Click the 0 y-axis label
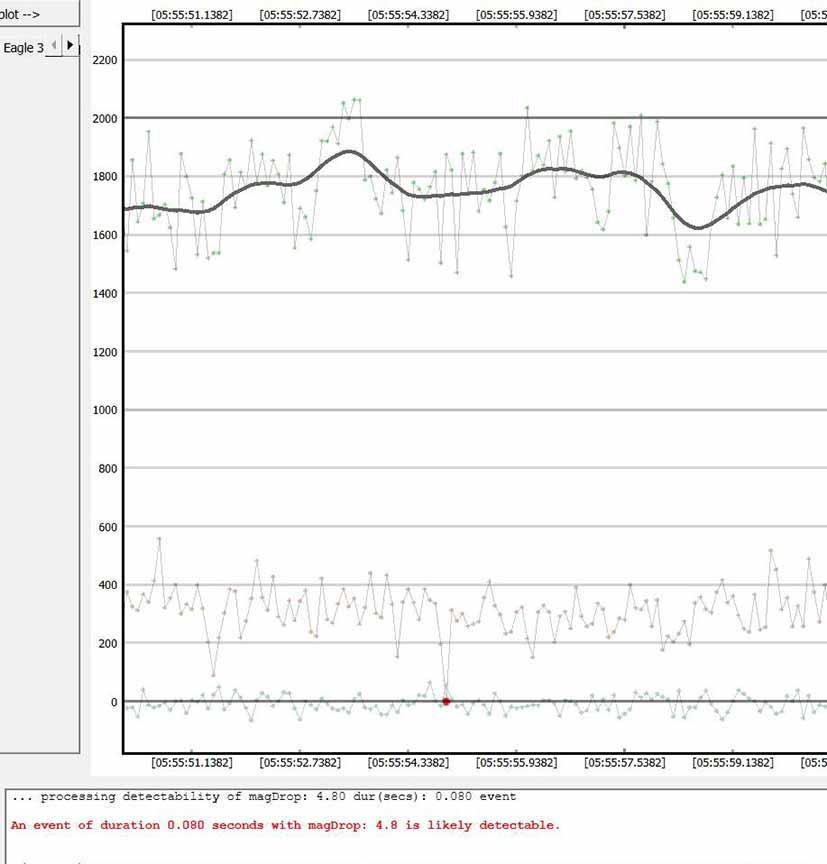Viewport: 827px width, 864px height. [x=113, y=702]
